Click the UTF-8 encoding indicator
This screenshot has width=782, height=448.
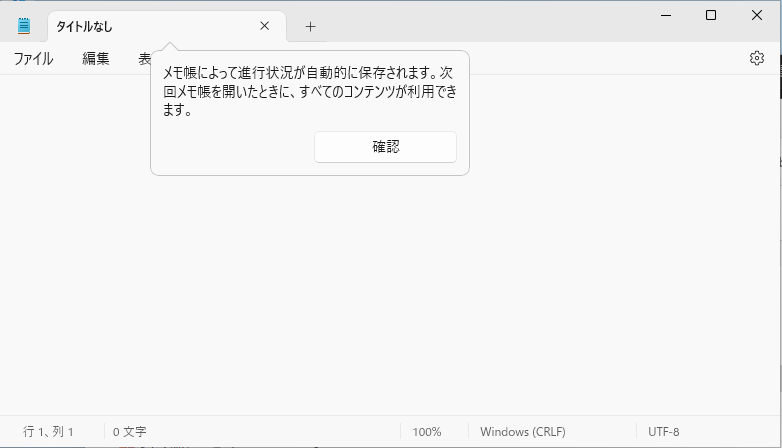tap(663, 432)
